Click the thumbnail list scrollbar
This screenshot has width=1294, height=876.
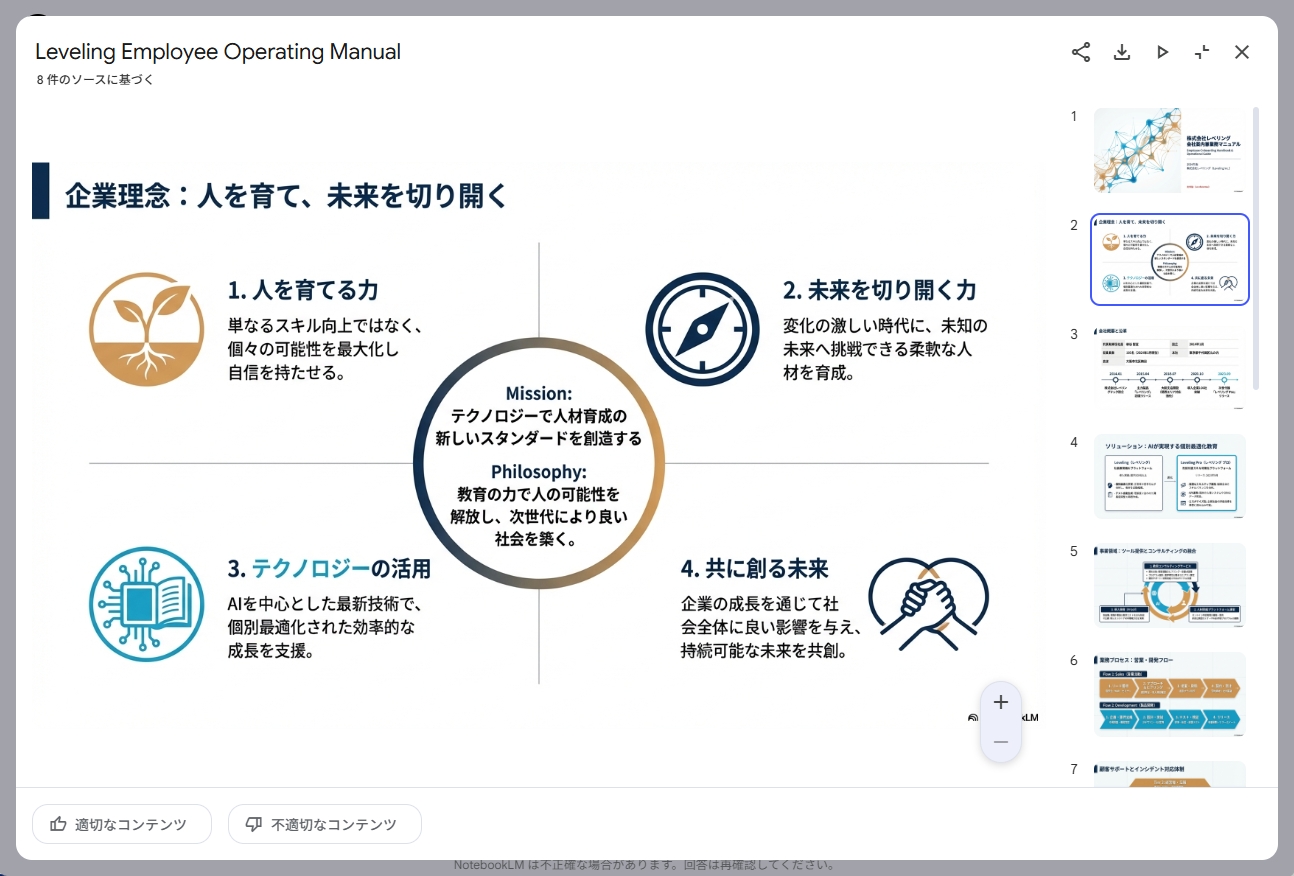pyautogui.click(x=1256, y=248)
